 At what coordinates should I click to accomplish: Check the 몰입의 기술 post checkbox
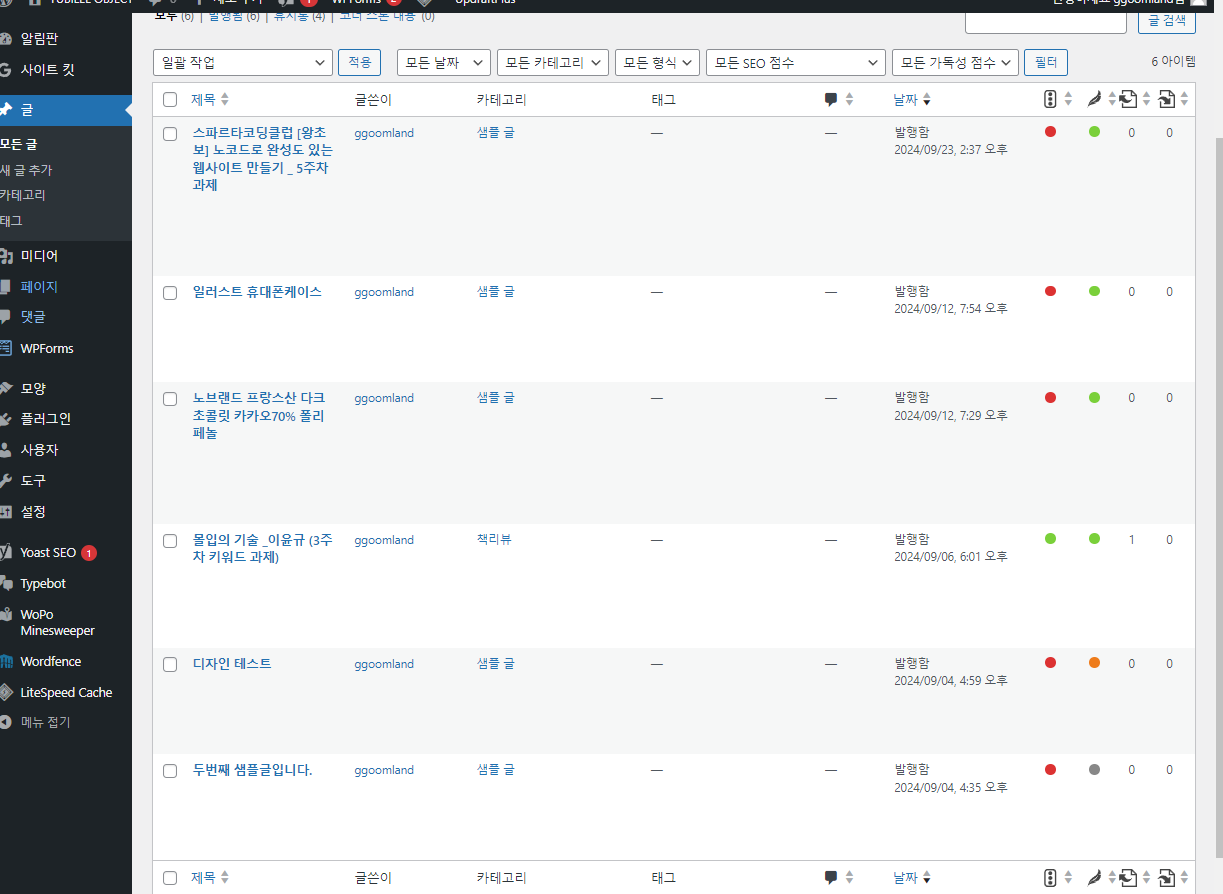pyautogui.click(x=170, y=540)
